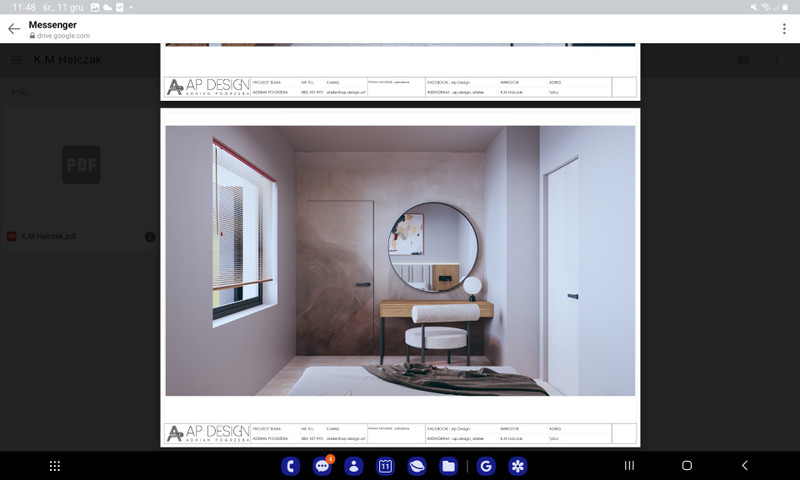
Task: Show info for K.M Halczak.pdf
Action: pos(150,237)
